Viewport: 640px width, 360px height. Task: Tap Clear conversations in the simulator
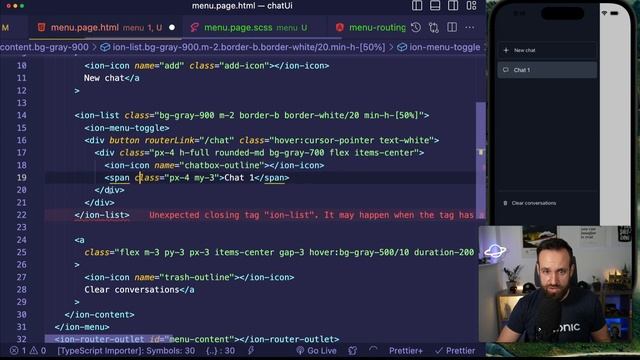[x=533, y=203]
